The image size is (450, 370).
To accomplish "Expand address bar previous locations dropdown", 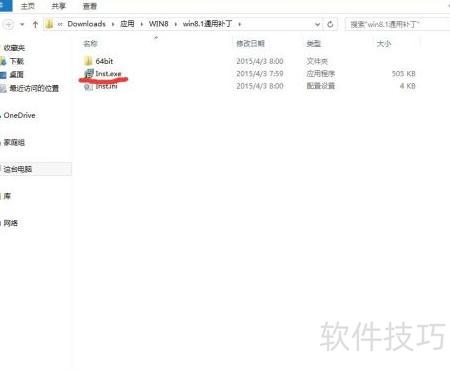I will (x=317, y=24).
